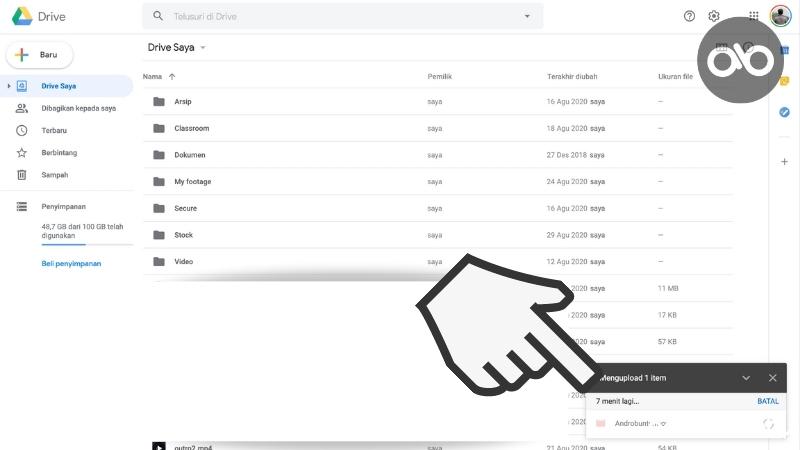Click the Ukuran file column header
Viewport: 800px width, 450px height.
click(675, 77)
